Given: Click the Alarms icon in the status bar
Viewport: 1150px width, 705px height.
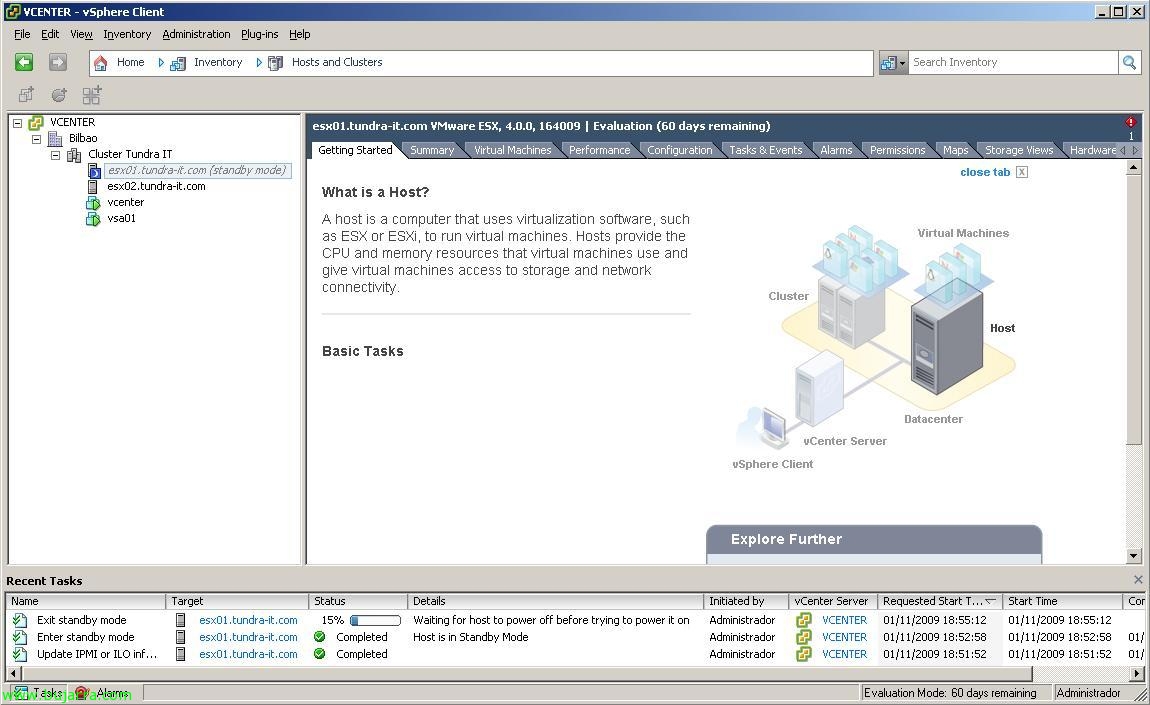Looking at the screenshot, I should point(81,693).
